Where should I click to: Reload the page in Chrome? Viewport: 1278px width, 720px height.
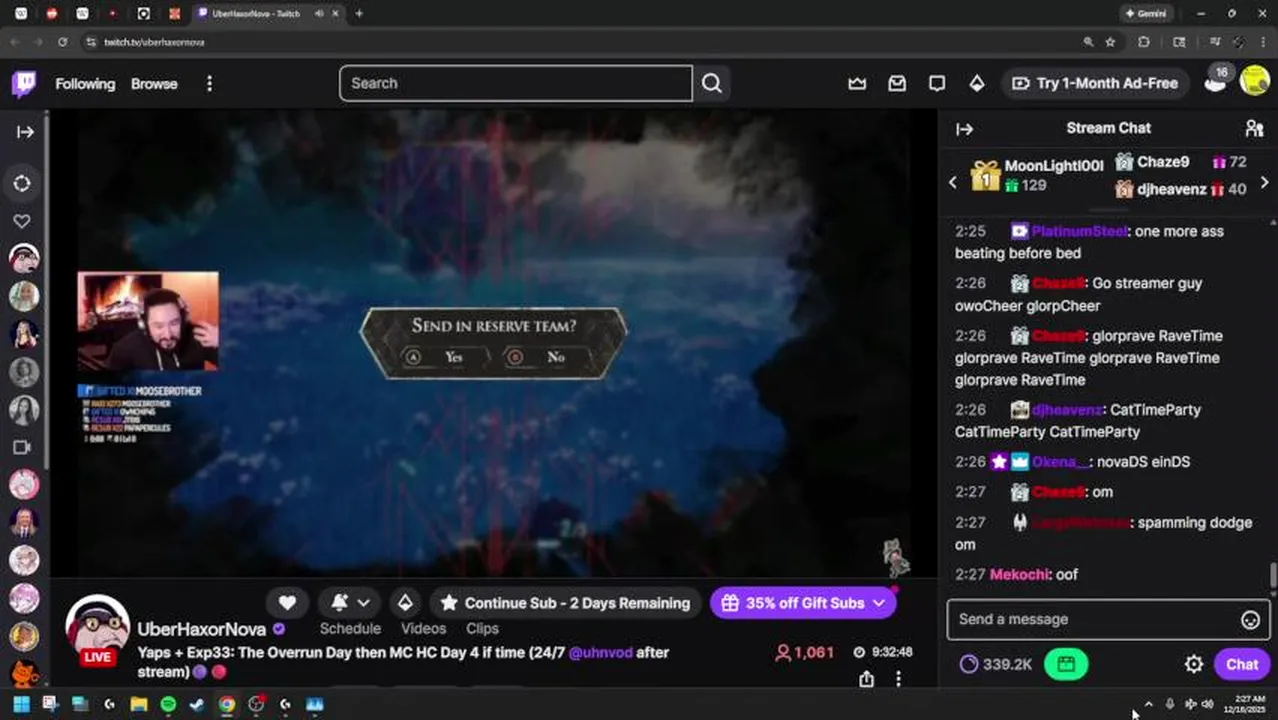62,42
